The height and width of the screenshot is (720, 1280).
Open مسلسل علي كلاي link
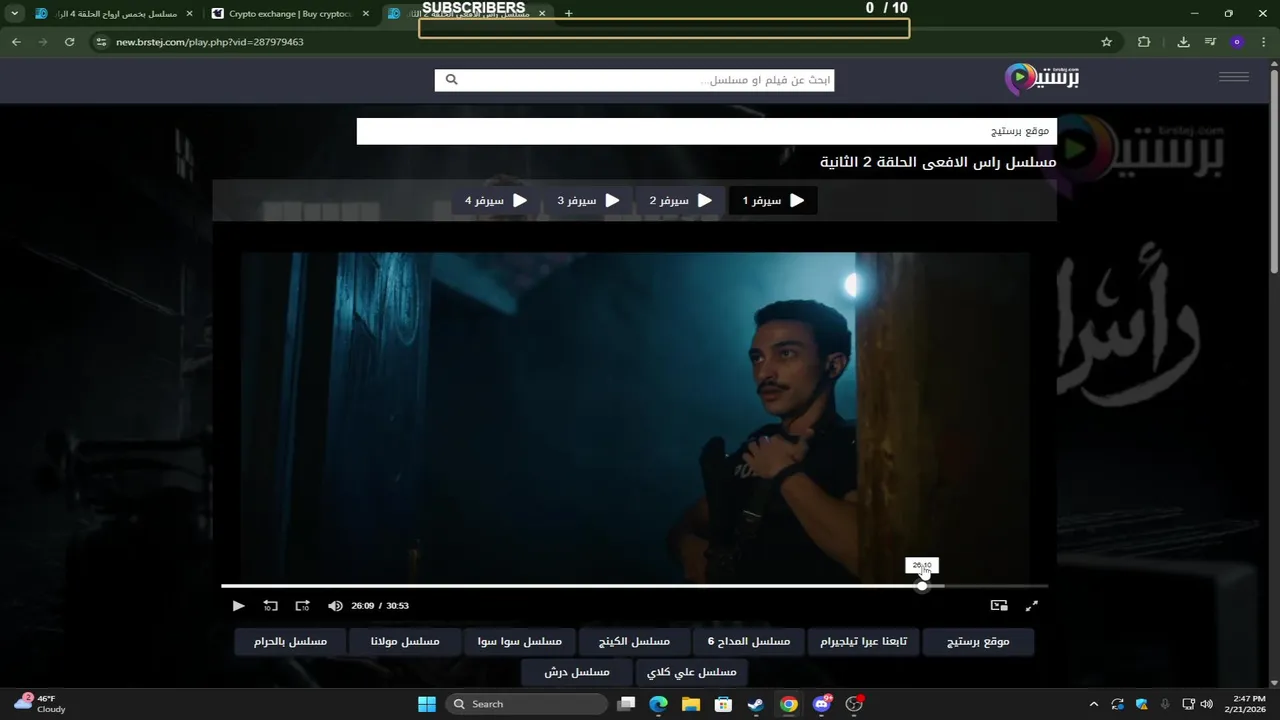691,672
